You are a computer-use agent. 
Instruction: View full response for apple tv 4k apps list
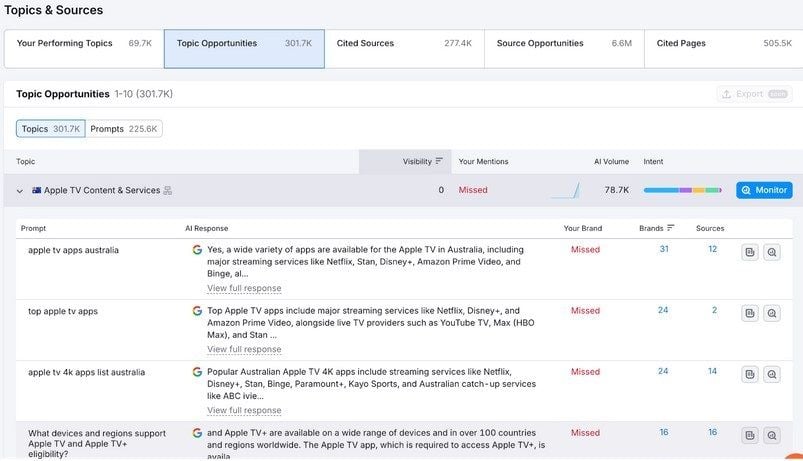click(244, 410)
